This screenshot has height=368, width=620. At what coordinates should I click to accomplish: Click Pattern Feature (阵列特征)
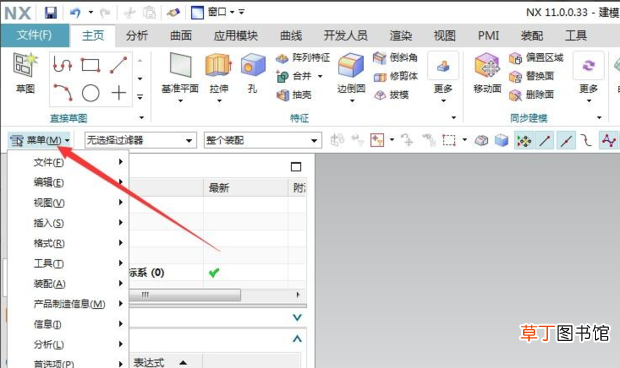(303, 58)
